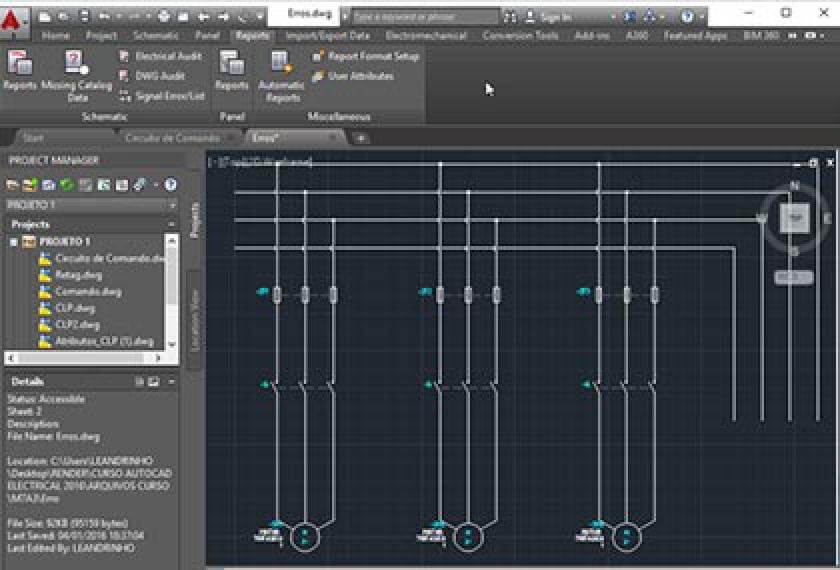Viewport: 840px width, 570px height.
Task: Click the keyword search input field
Action: (425, 17)
